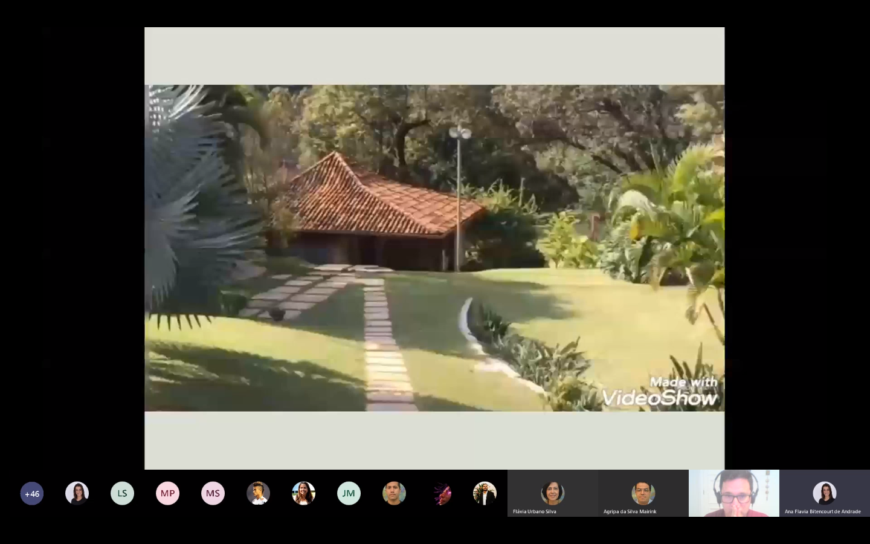Open Flávia Urbano Silva's participant tile
The image size is (870, 544).
pyautogui.click(x=552, y=491)
